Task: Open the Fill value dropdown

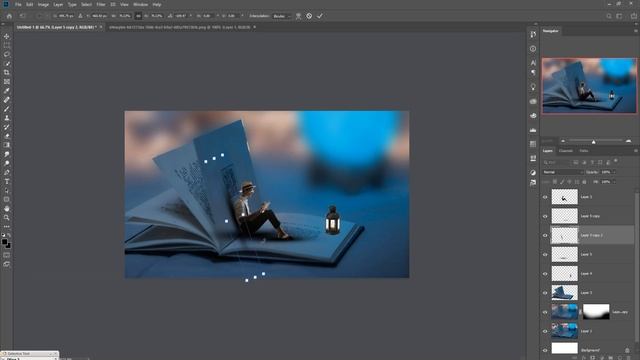Action: [x=613, y=182]
